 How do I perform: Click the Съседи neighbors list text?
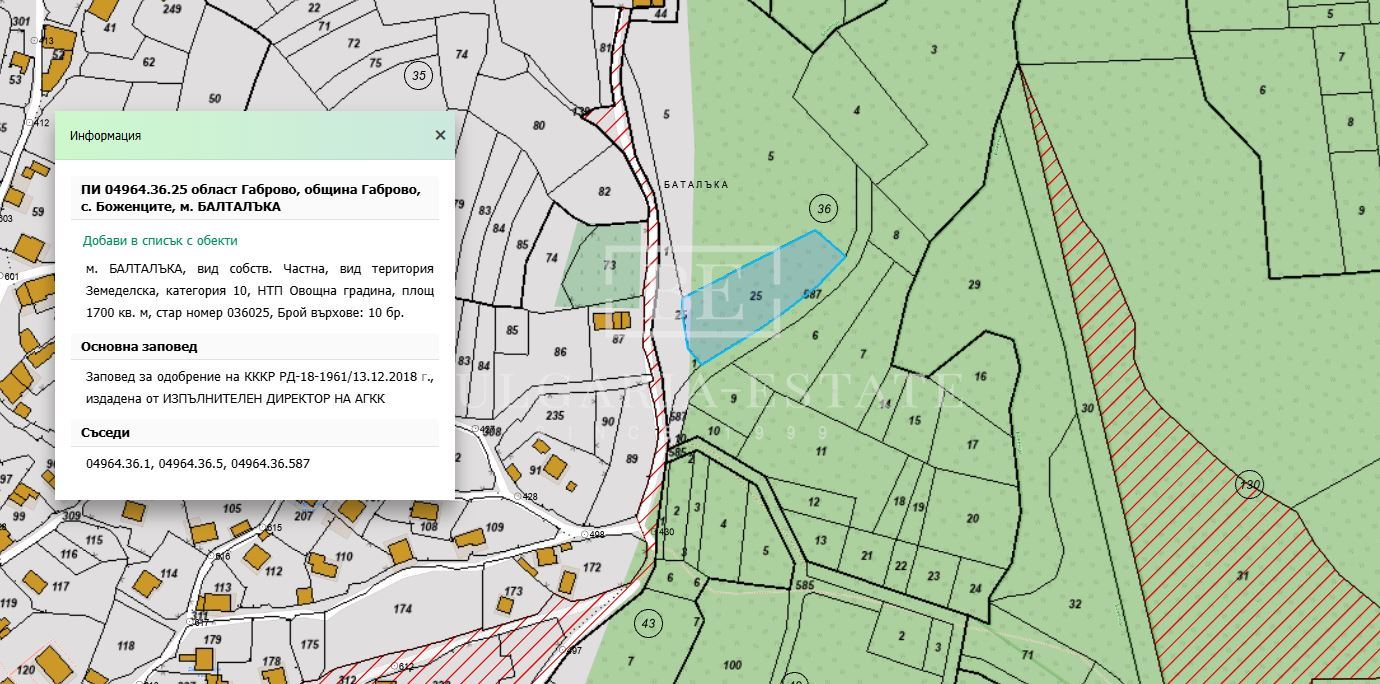point(198,464)
